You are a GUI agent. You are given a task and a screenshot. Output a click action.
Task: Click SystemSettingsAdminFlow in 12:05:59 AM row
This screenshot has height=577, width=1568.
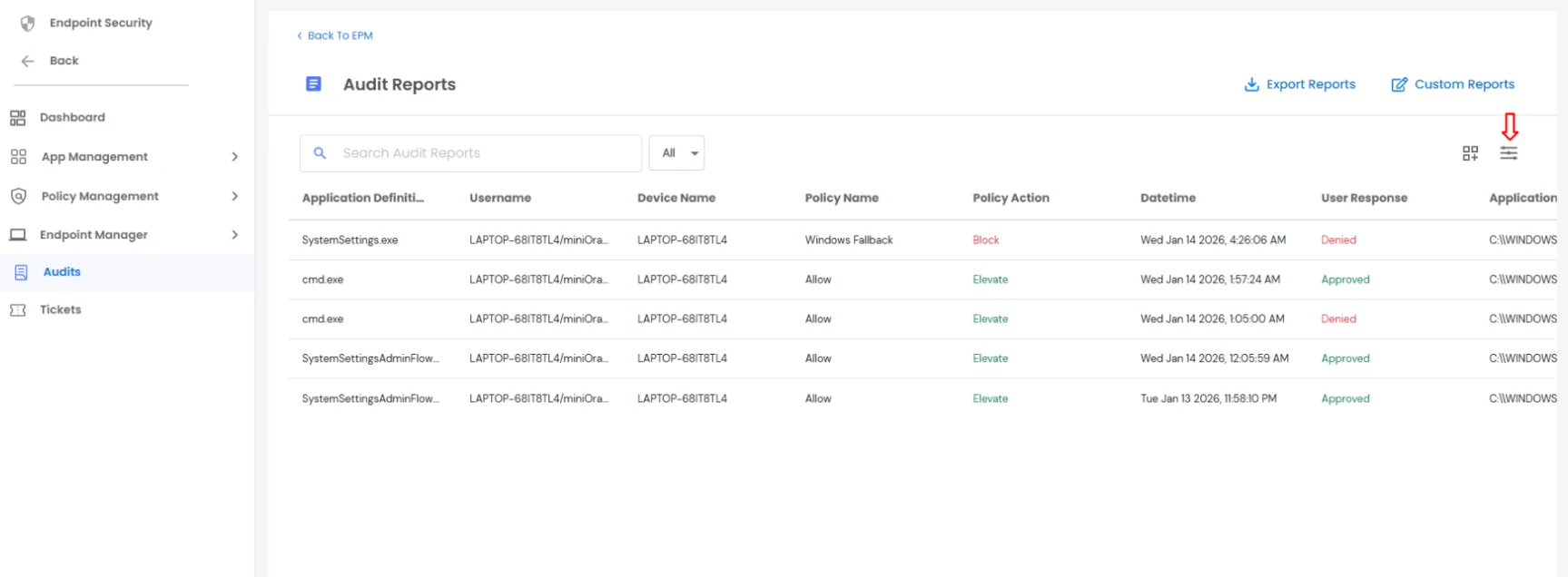370,359
